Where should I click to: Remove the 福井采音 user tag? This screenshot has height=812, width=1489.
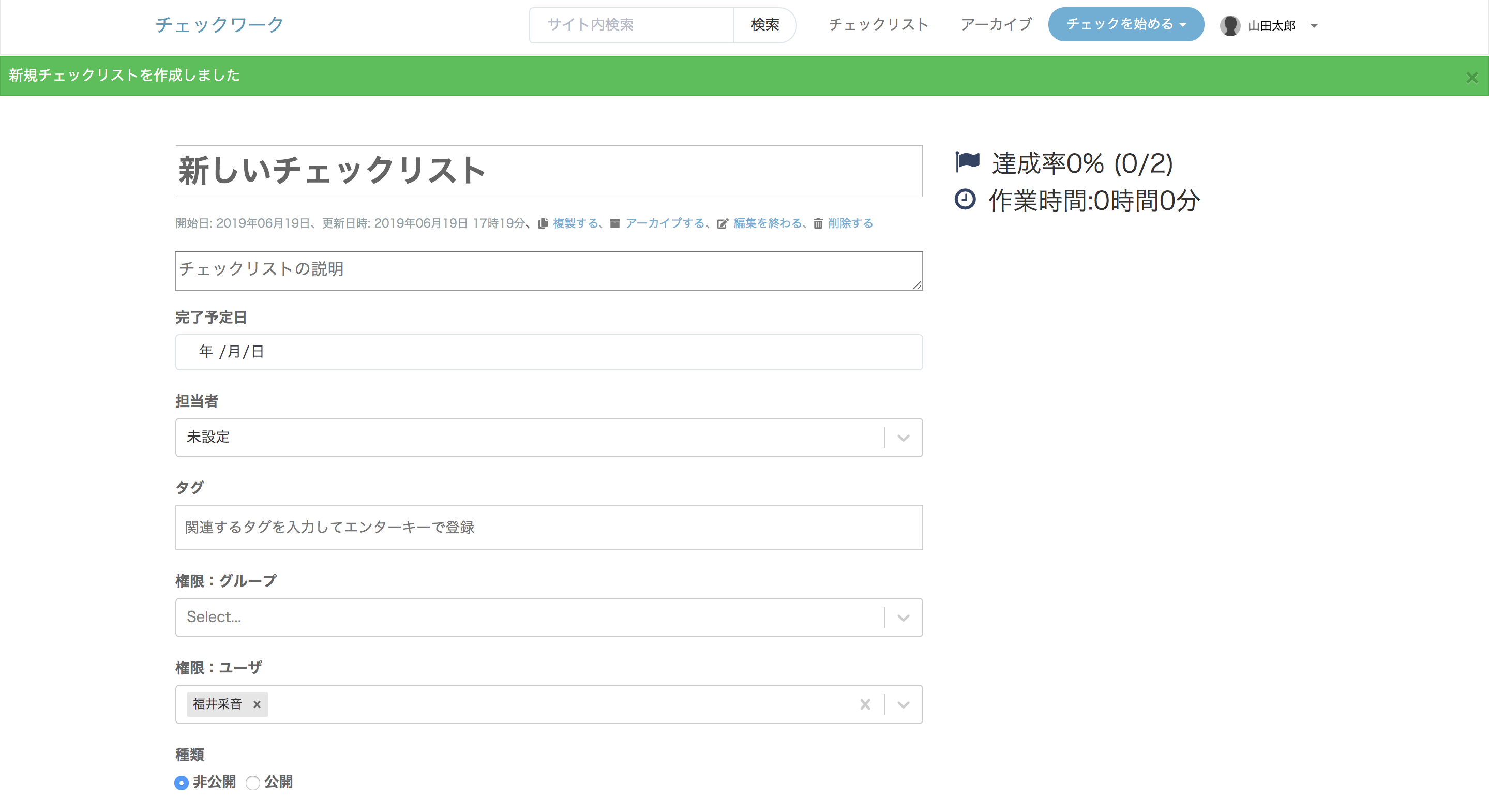257,704
